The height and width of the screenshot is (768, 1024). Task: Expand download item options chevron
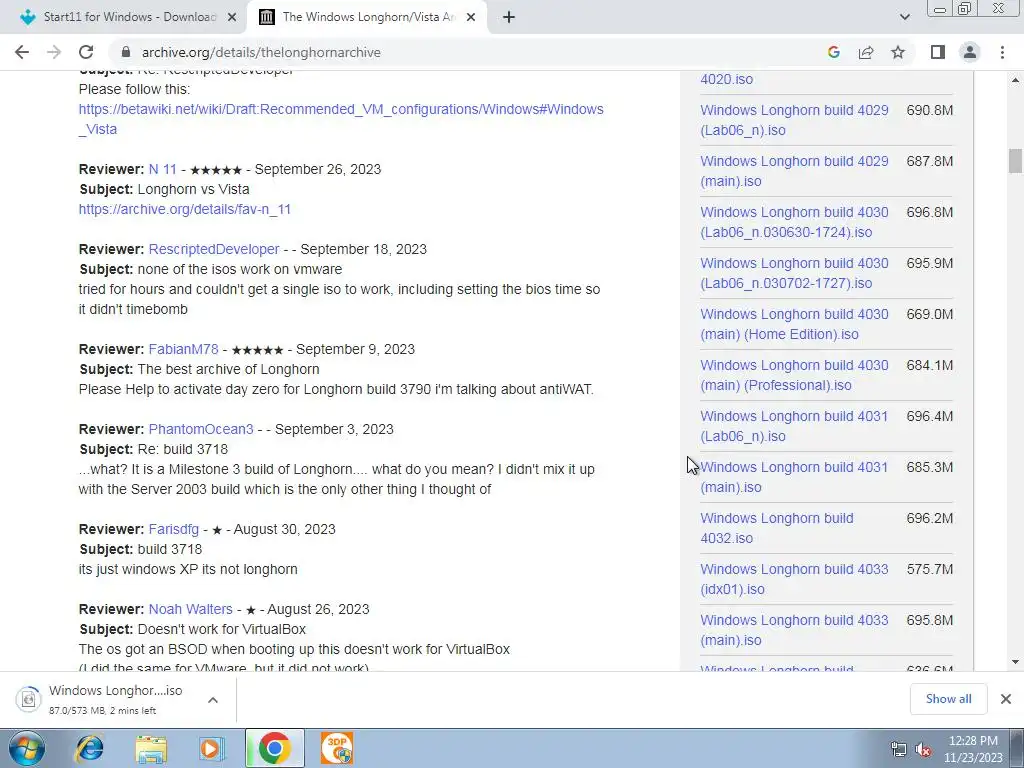tap(213, 699)
